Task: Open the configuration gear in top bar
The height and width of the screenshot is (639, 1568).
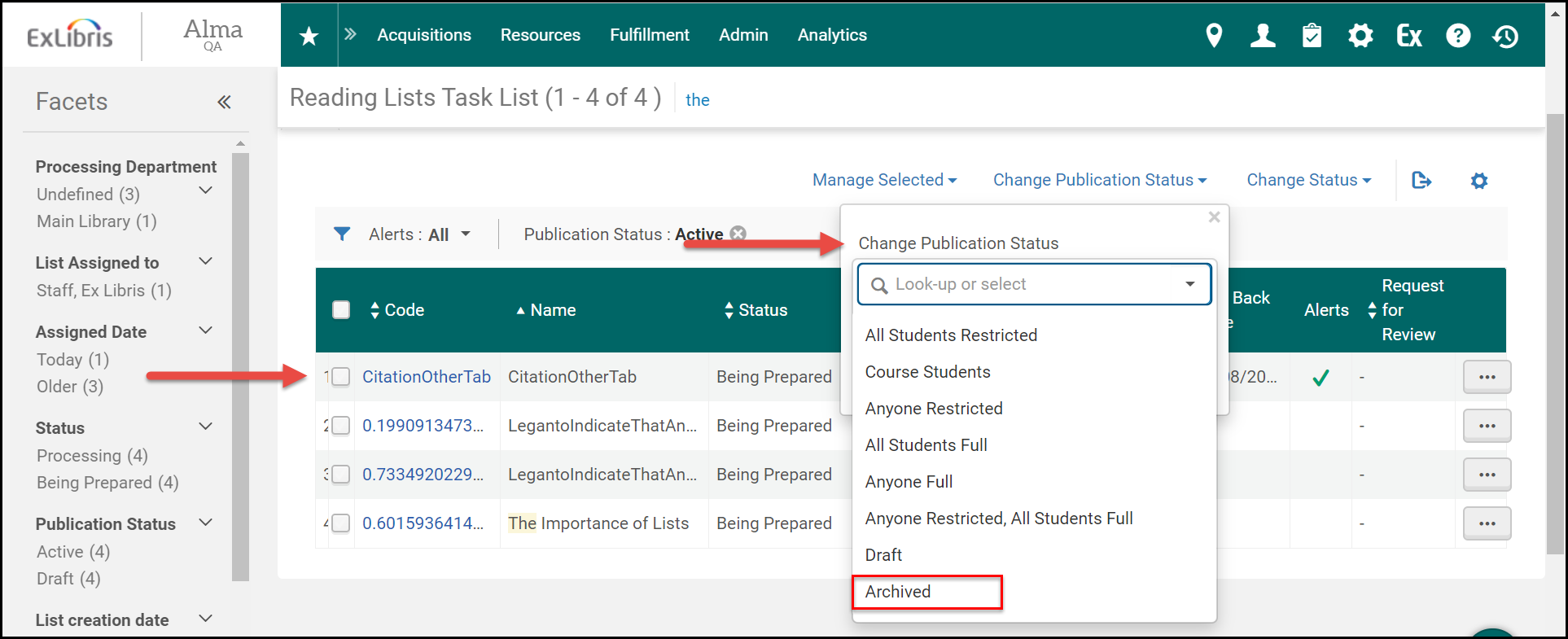Action: click(x=1360, y=36)
